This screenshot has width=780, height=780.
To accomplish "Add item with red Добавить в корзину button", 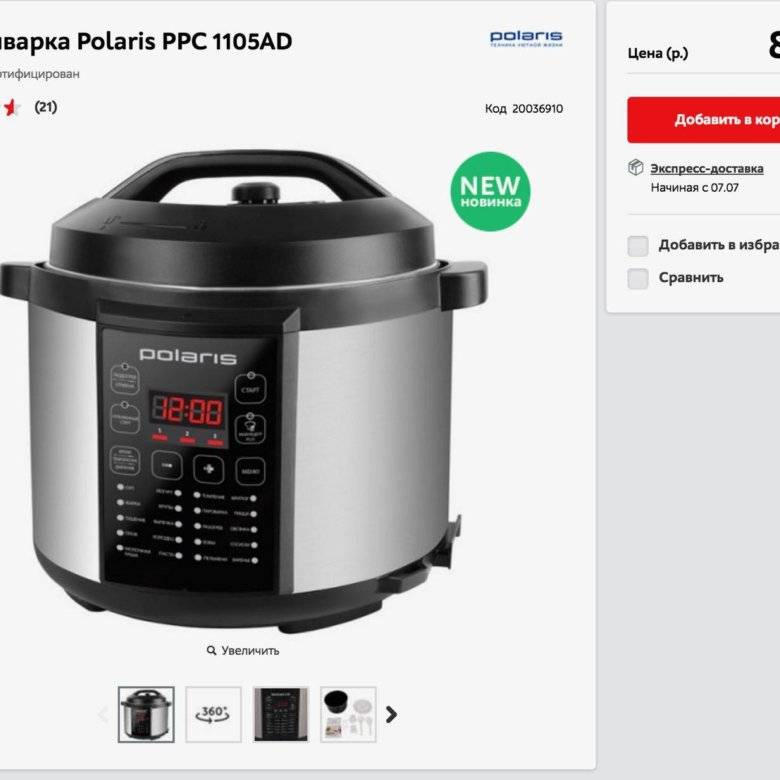I will click(703, 120).
